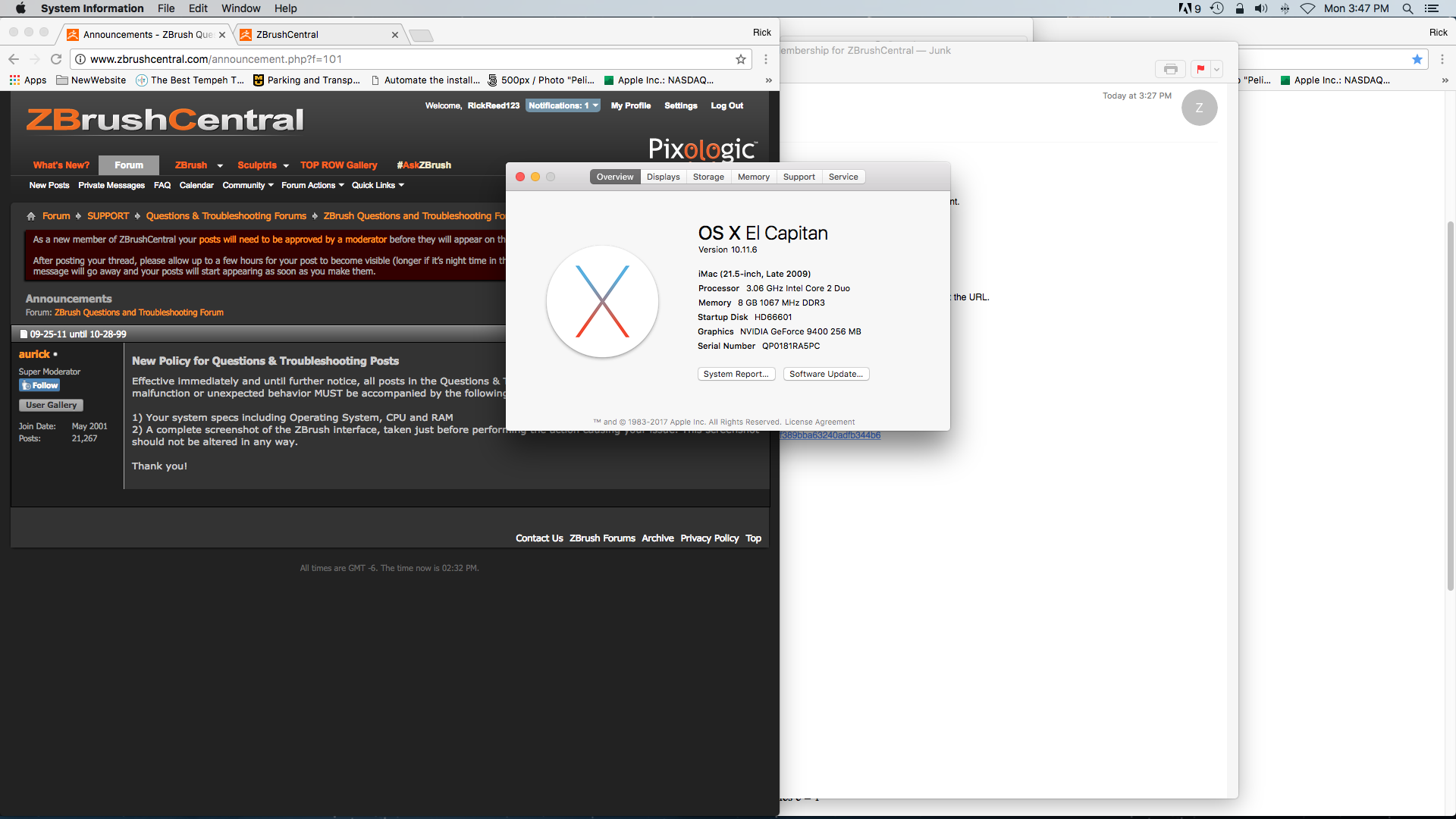Open the NewWebsite bookmark folder
The width and height of the screenshot is (1456, 819).
pos(91,80)
